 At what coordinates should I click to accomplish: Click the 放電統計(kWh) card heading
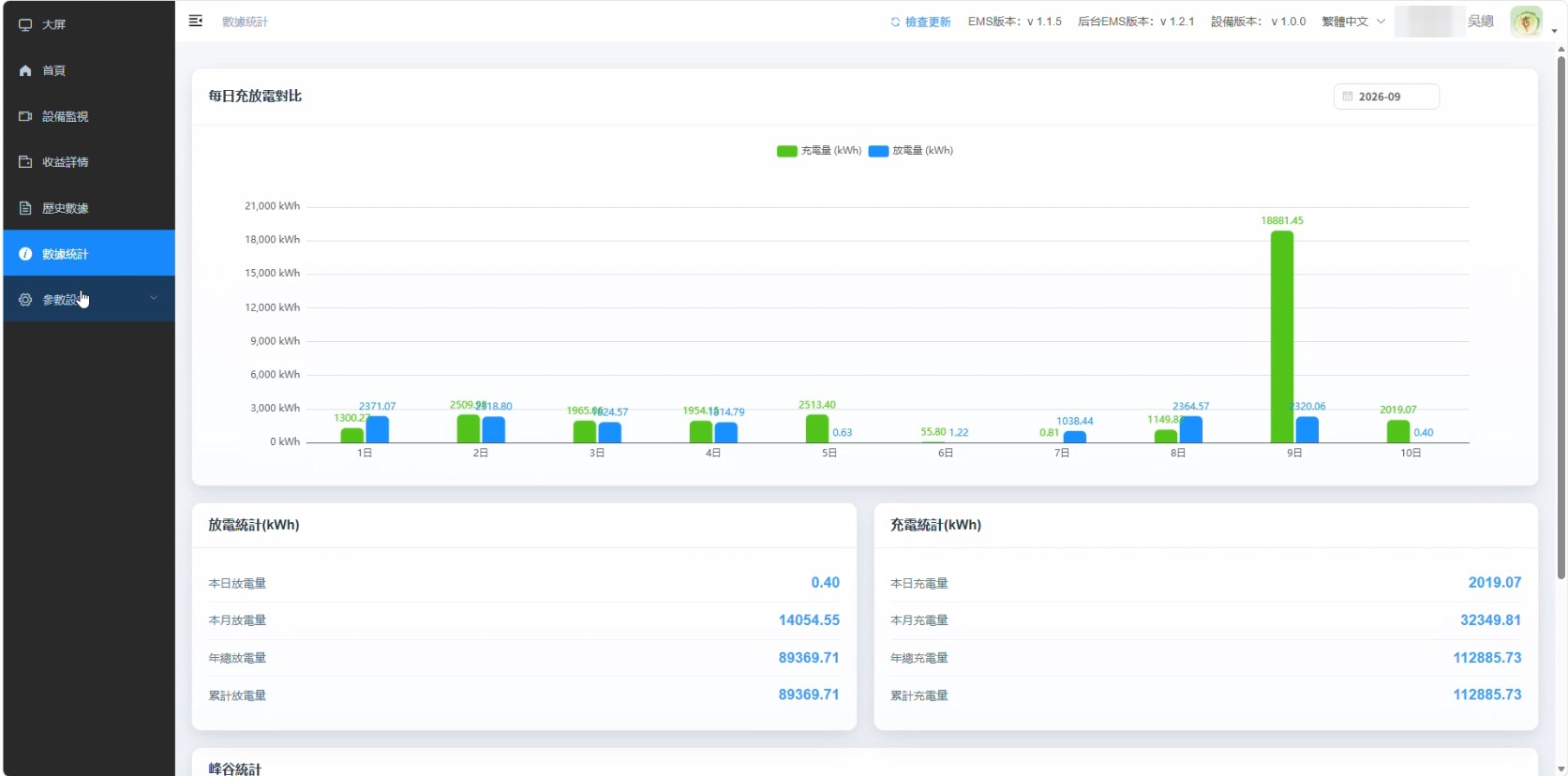pyautogui.click(x=254, y=525)
